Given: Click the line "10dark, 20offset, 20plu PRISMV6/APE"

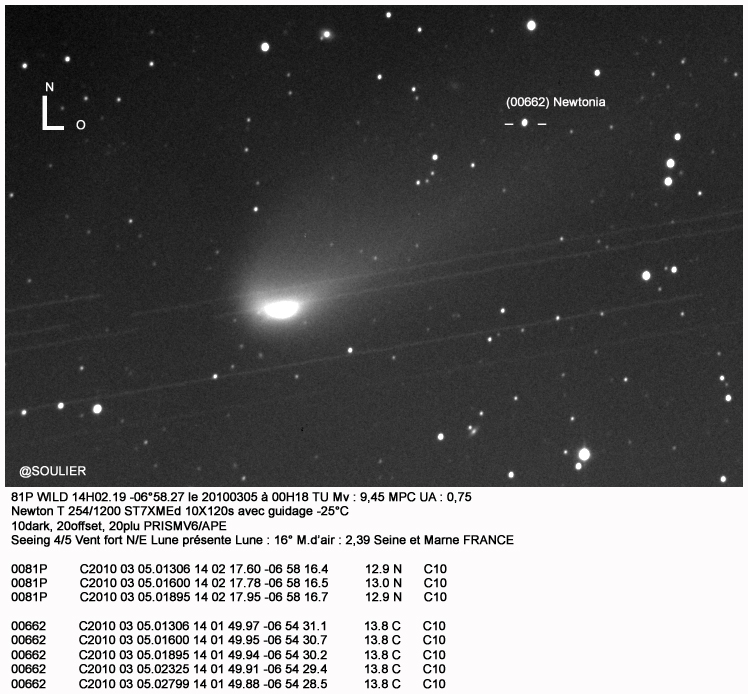Looking at the screenshot, I should tap(119, 526).
